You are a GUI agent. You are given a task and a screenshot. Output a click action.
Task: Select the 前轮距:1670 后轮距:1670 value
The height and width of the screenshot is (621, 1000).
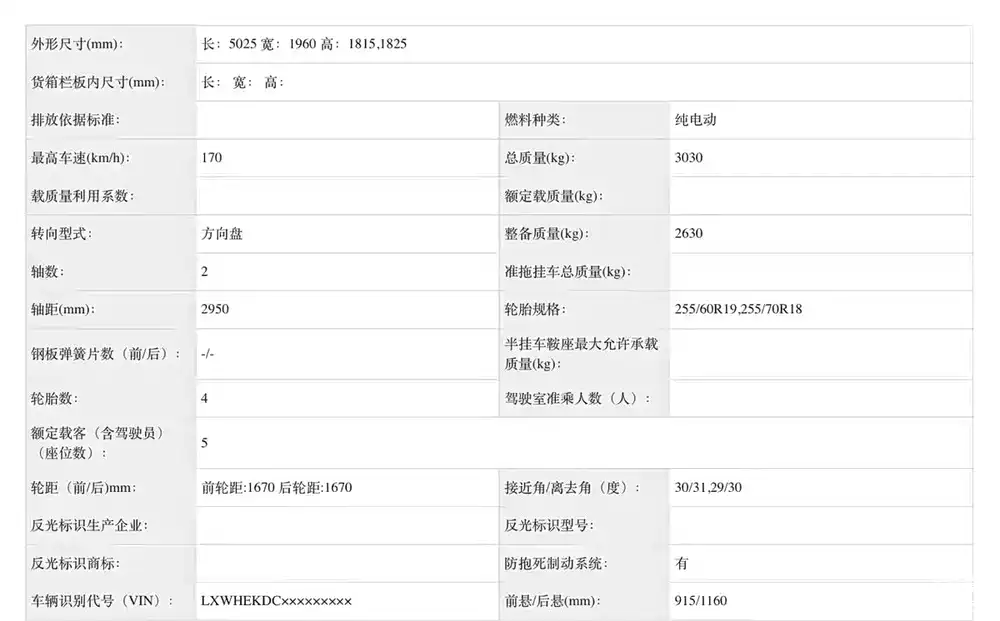coord(276,488)
